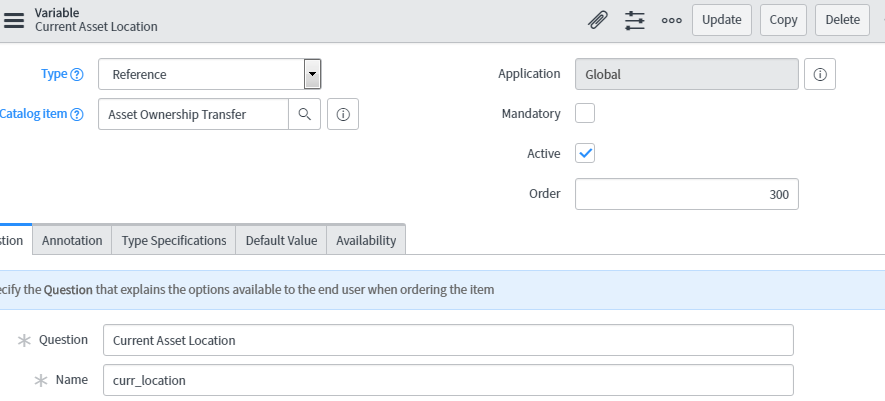Open the Availability tab

click(x=366, y=241)
